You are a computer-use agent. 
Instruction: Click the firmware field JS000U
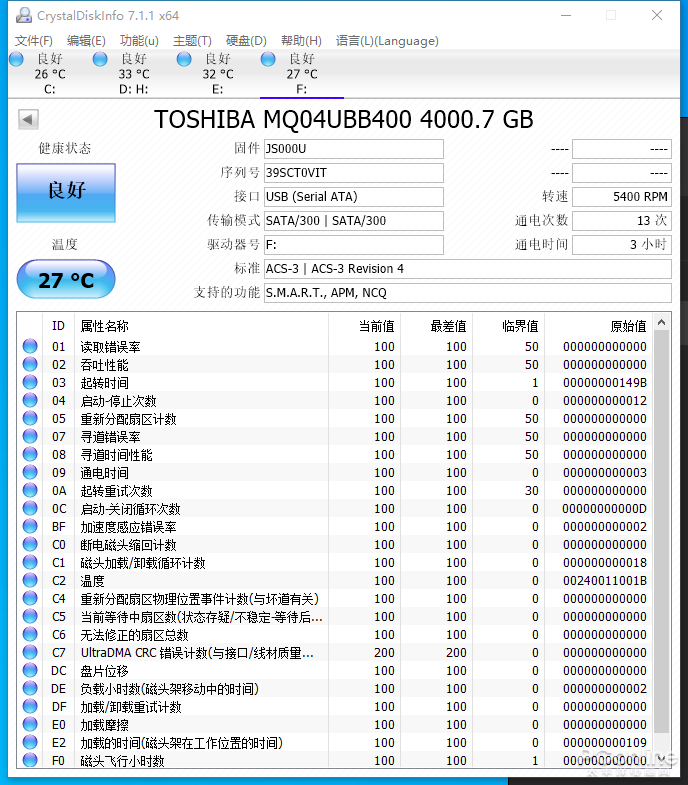click(x=354, y=149)
